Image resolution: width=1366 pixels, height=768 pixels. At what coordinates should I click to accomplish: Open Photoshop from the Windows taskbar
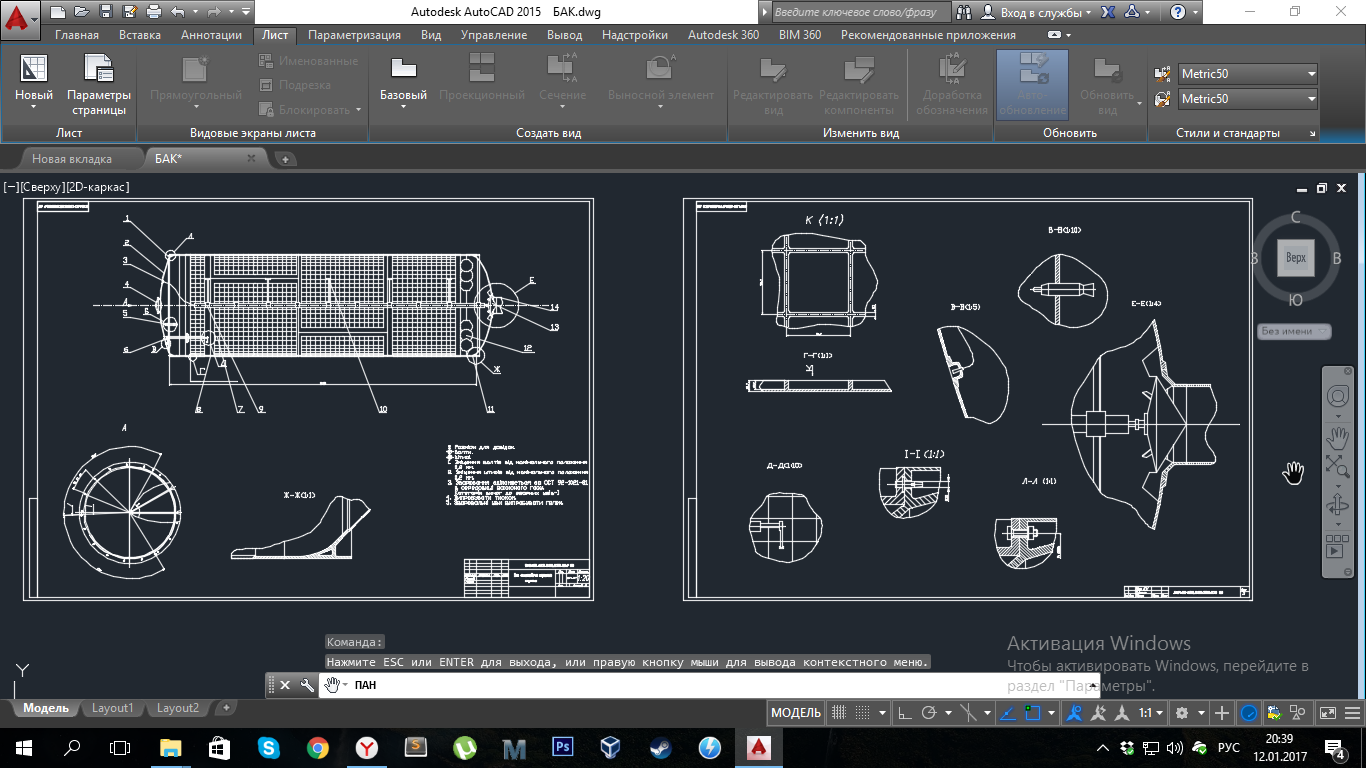pos(562,747)
